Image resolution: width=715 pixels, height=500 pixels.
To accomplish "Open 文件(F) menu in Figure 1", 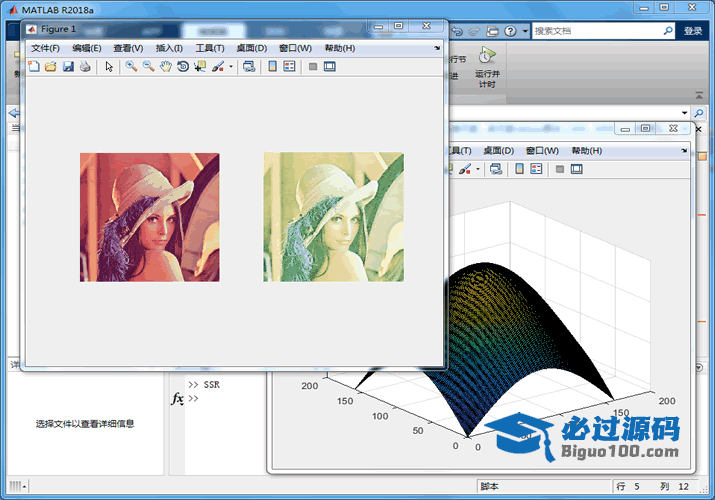I will click(45, 48).
